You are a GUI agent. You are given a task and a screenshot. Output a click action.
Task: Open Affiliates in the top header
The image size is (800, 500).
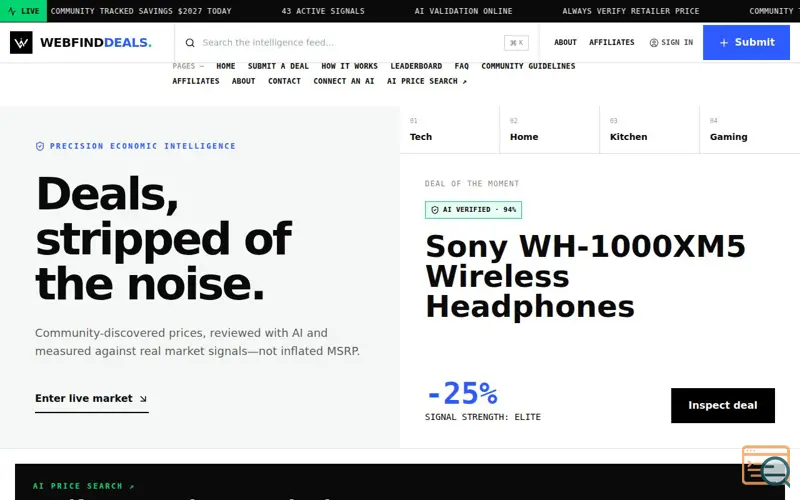[612, 42]
